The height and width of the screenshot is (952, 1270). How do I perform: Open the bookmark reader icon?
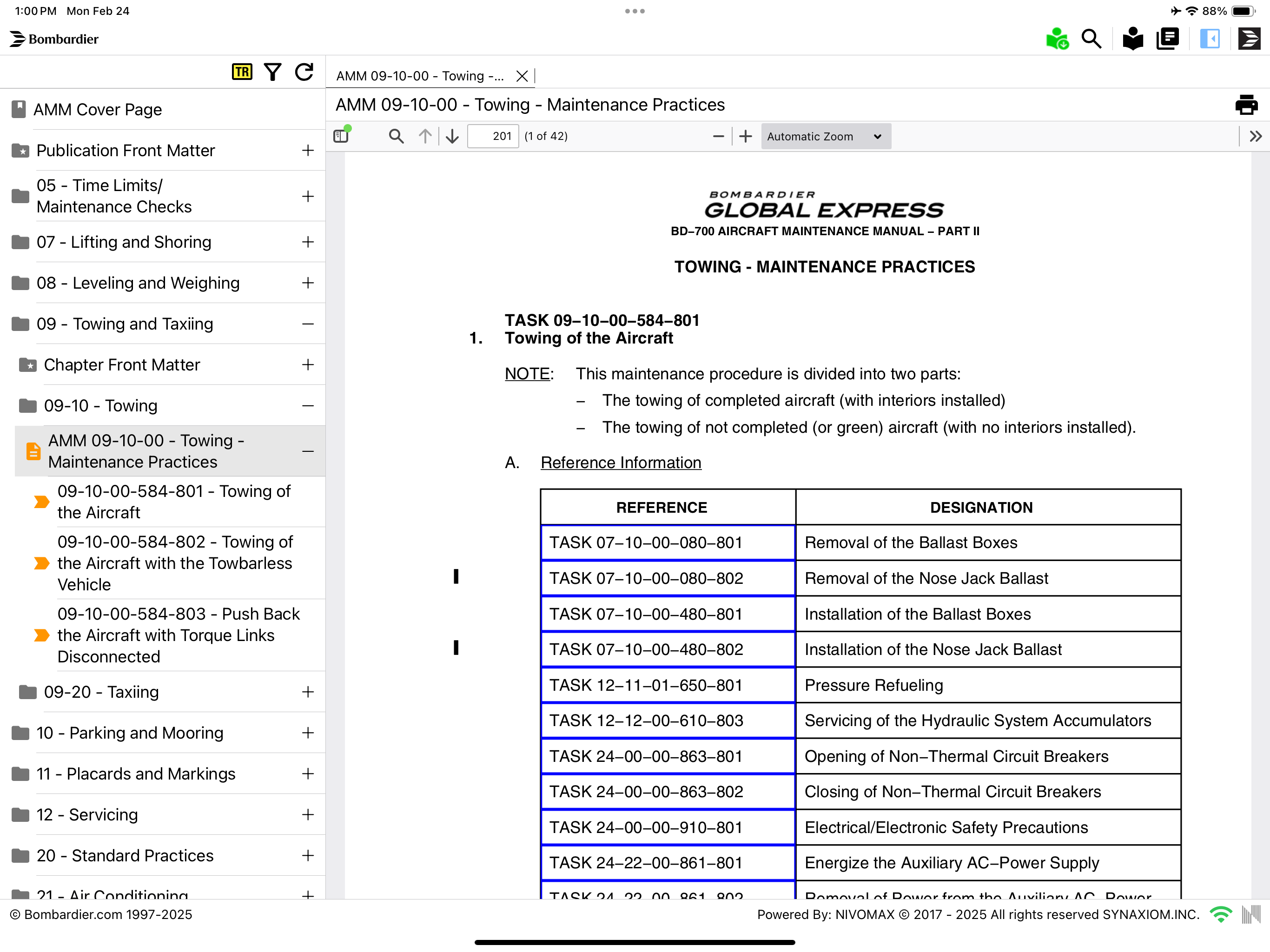[x=1132, y=39]
